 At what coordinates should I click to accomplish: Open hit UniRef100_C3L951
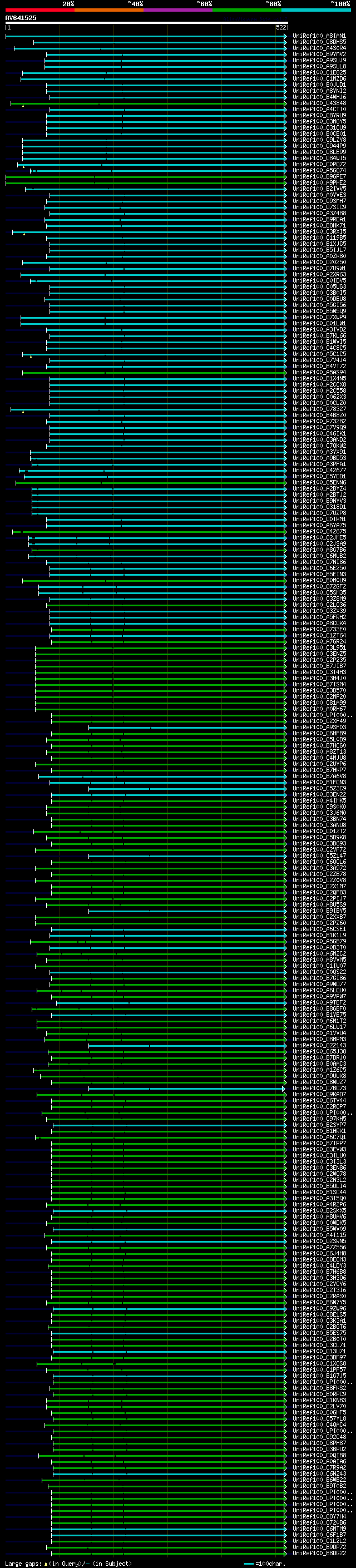click(x=319, y=647)
